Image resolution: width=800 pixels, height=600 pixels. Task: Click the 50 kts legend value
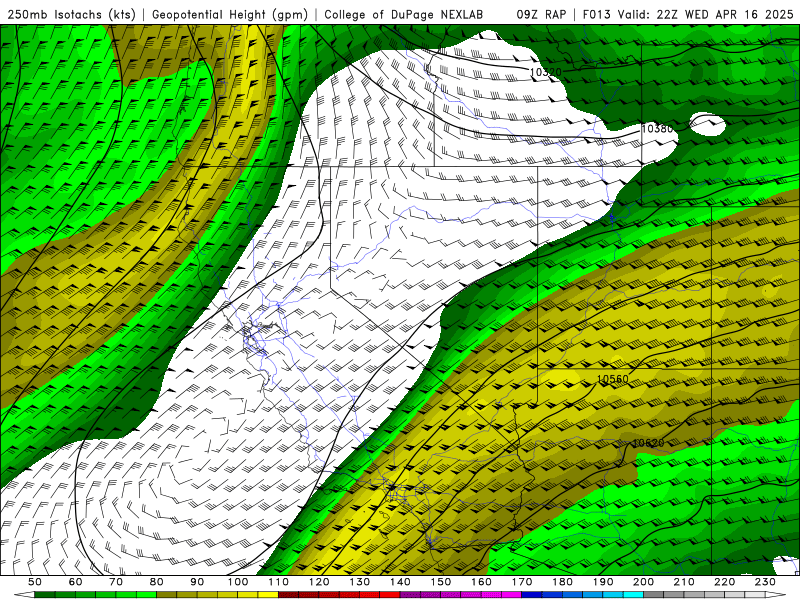[35, 582]
